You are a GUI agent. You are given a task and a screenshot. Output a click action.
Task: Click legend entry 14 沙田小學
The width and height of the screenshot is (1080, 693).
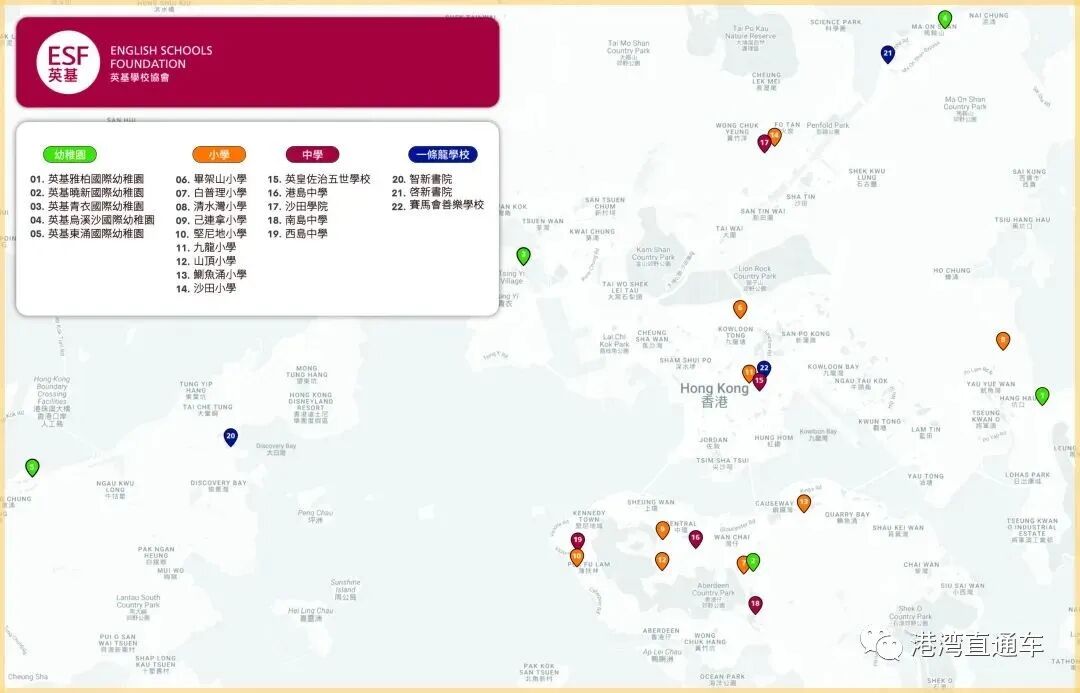[x=206, y=288]
